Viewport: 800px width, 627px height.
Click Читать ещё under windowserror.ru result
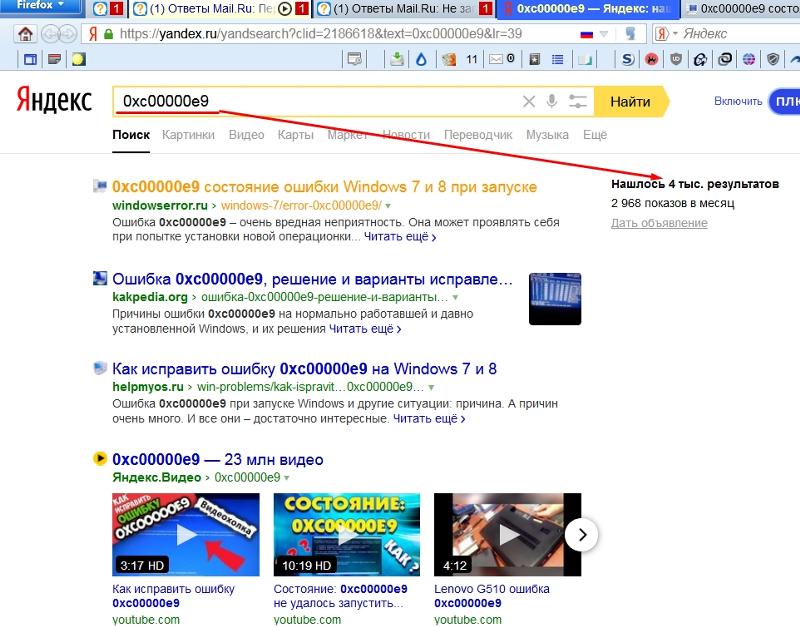400,237
